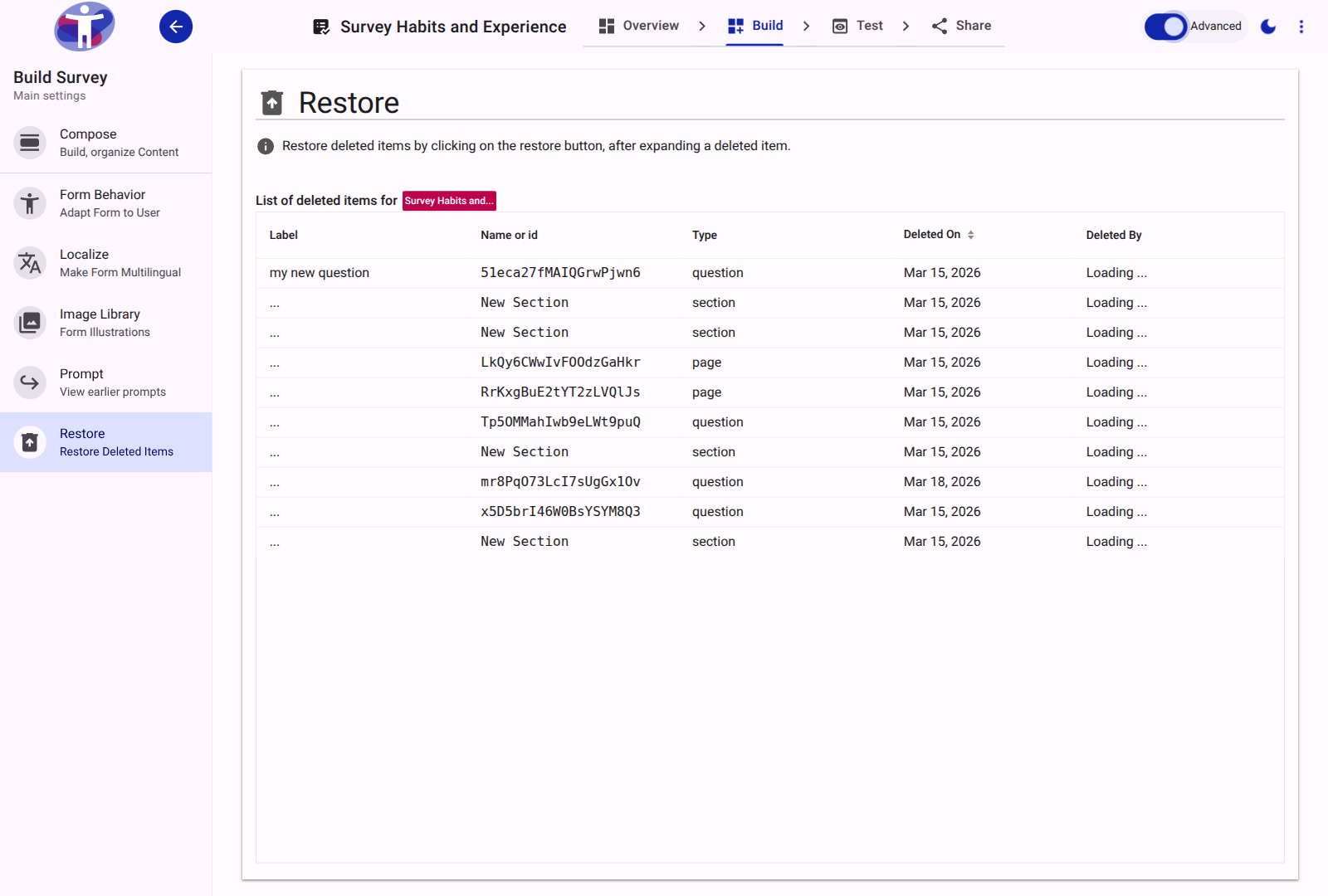Open the Share tab
The height and width of the screenshot is (896, 1328).
pos(961,26)
